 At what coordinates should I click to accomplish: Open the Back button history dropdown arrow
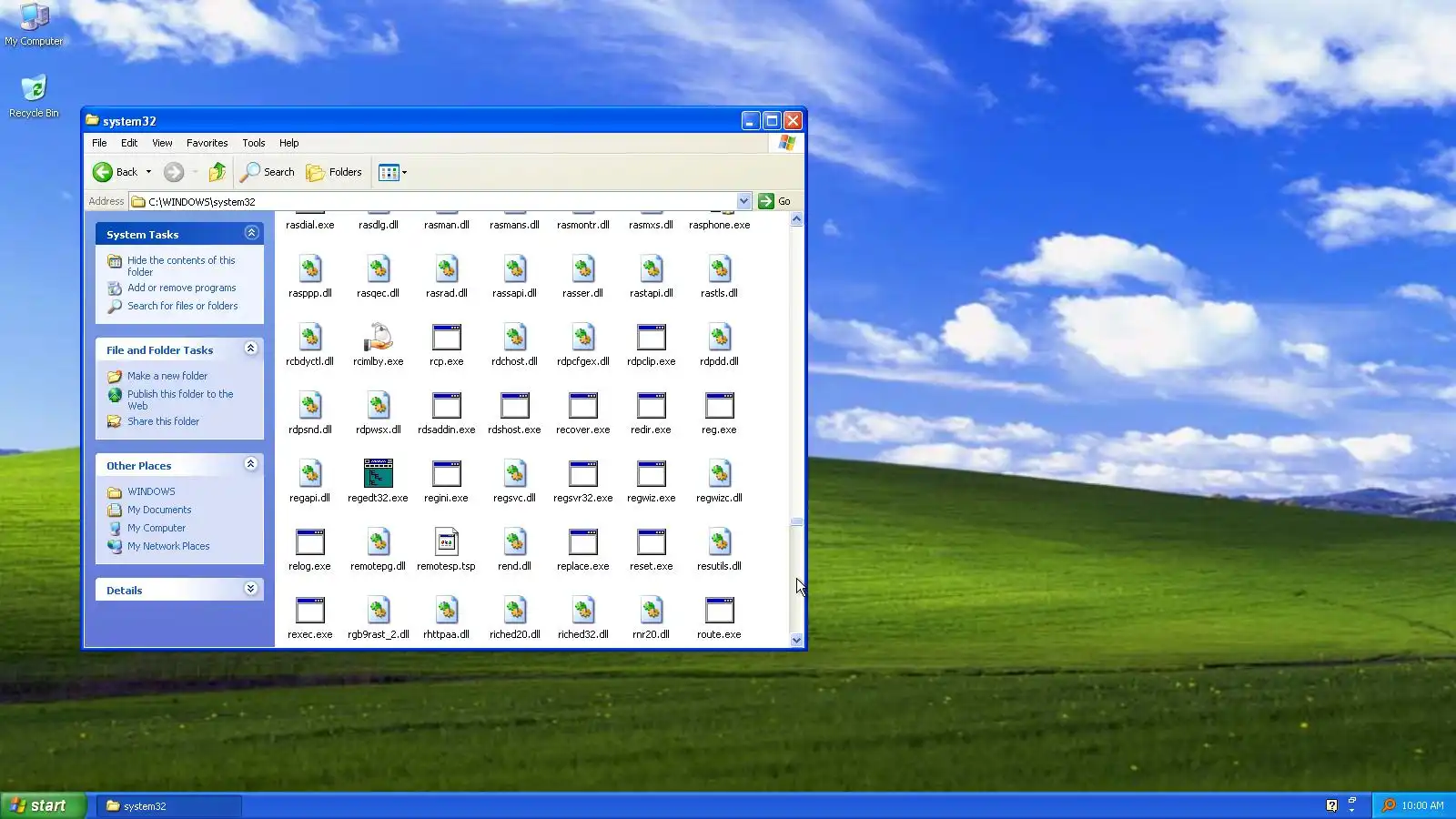[x=148, y=172]
